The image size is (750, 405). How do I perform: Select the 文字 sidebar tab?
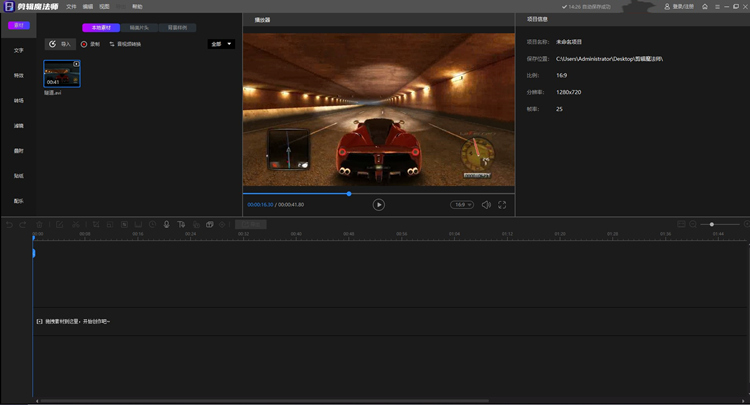19,50
